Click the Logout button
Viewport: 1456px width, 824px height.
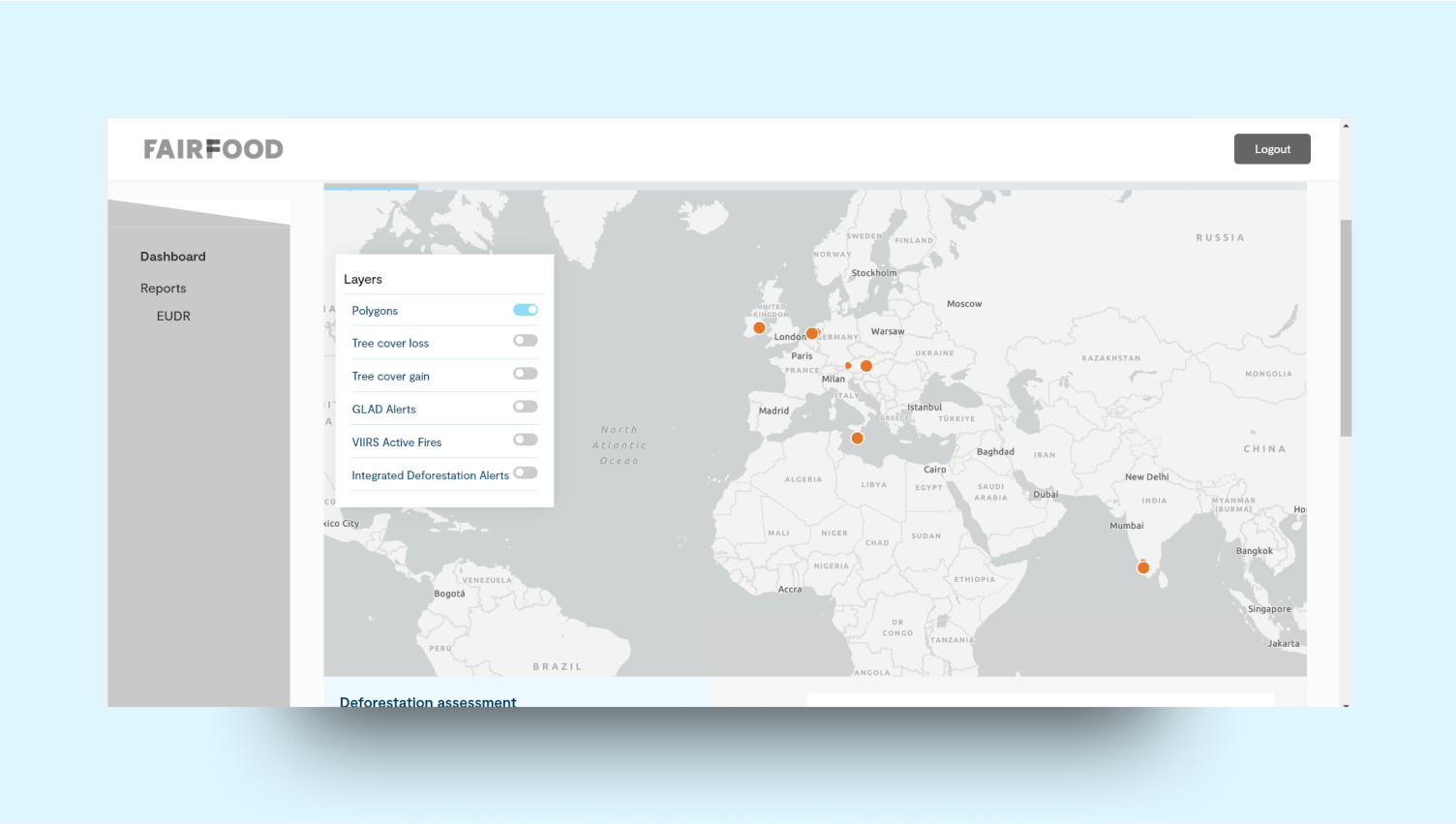pos(1272,149)
